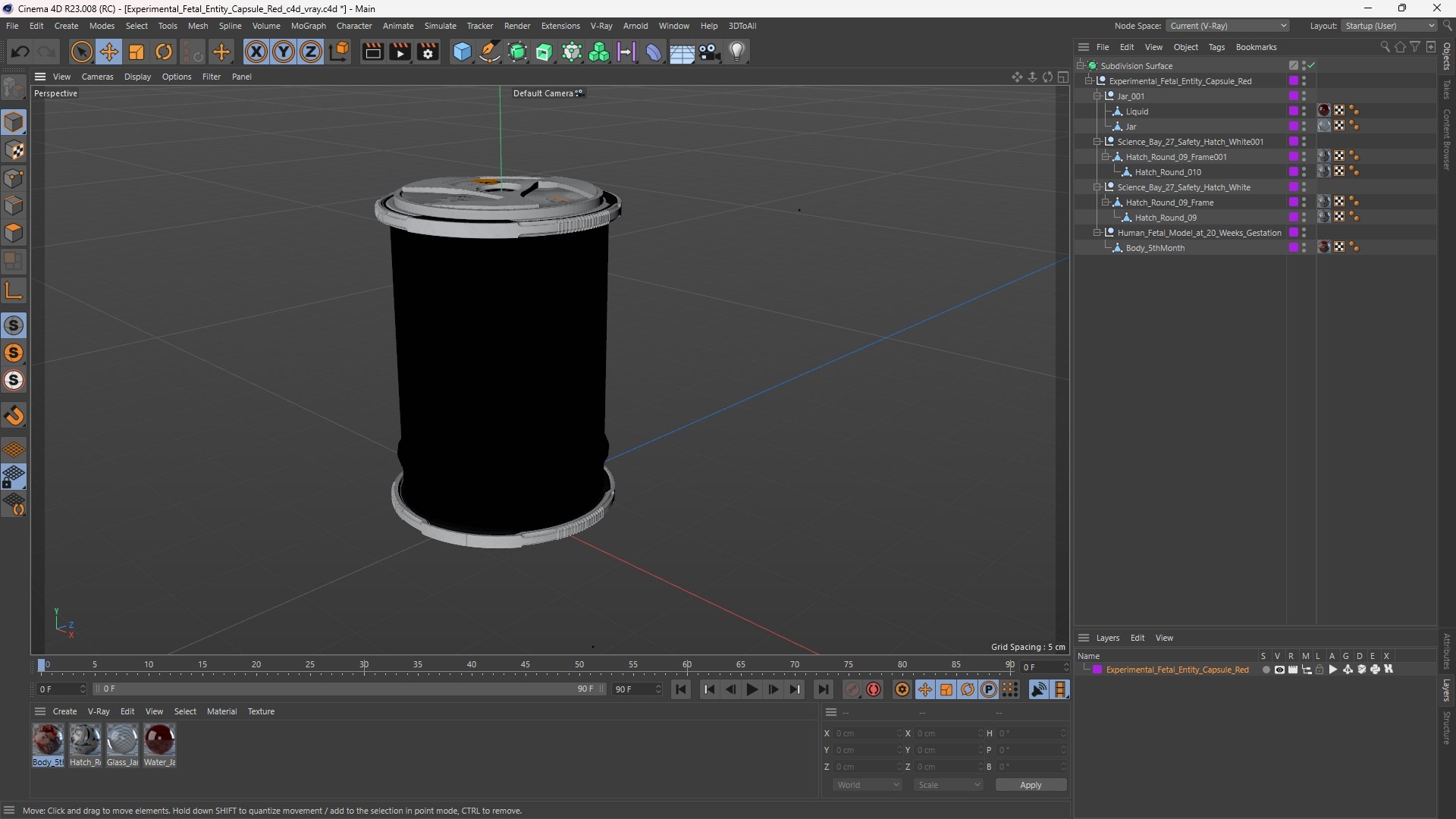Image resolution: width=1456 pixels, height=819 pixels.
Task: Open Edit Render Settings icon
Action: click(428, 52)
